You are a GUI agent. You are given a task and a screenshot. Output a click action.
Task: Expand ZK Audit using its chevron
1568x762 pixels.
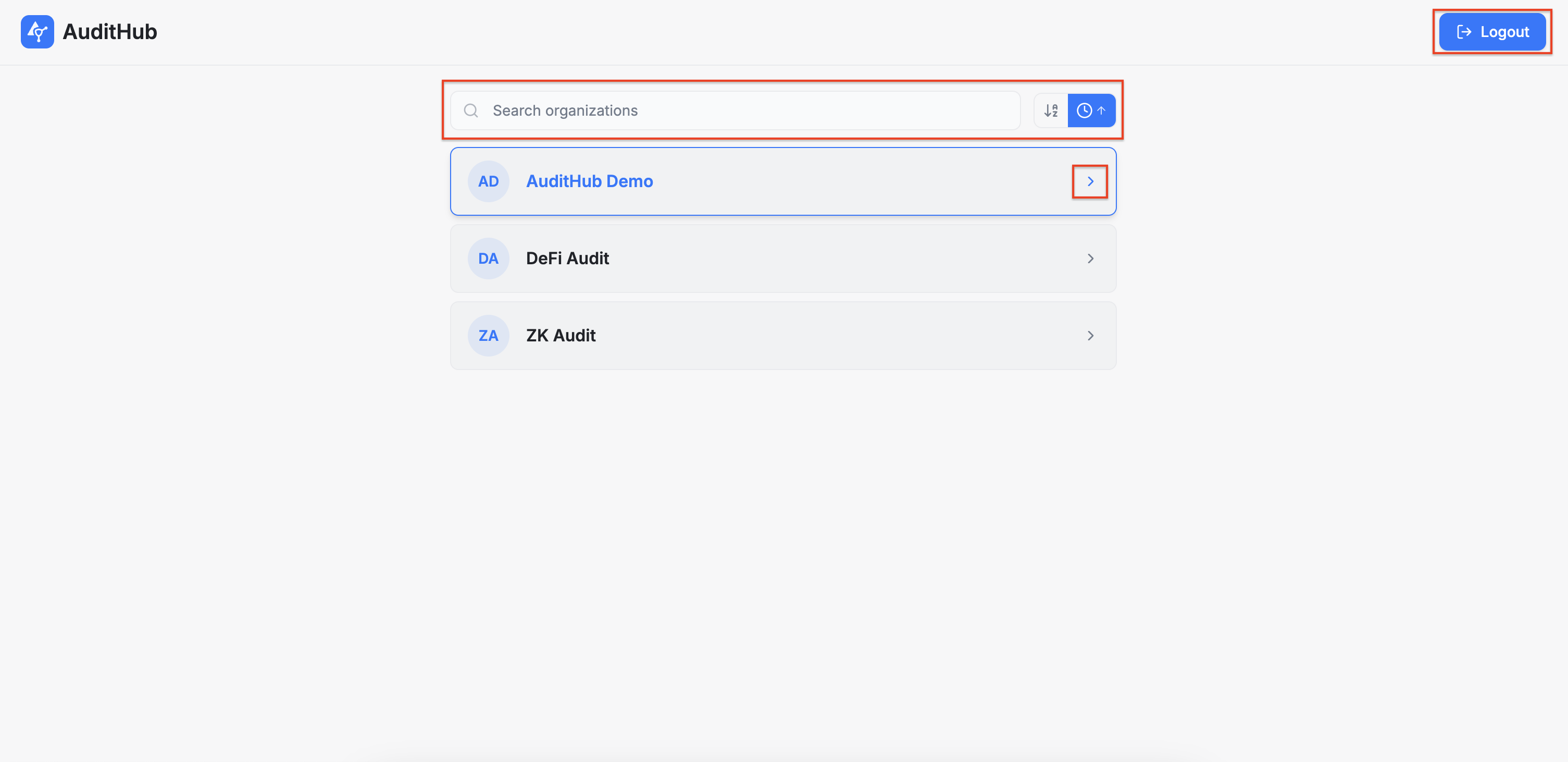point(1090,336)
